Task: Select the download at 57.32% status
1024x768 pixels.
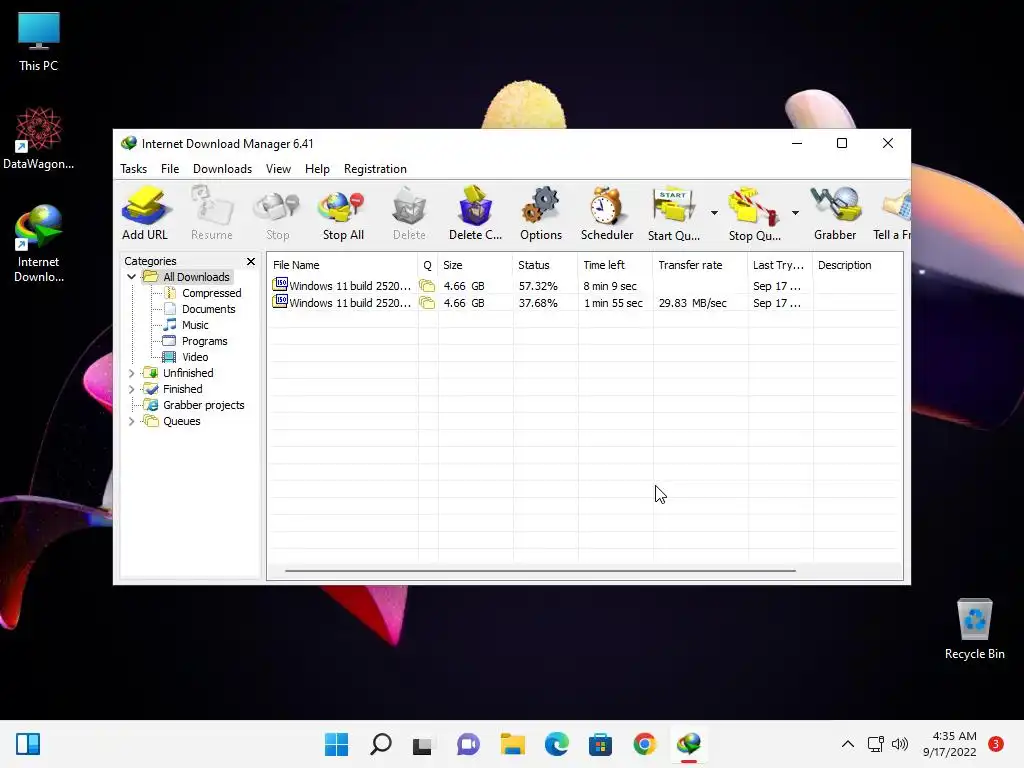Action: (x=584, y=286)
